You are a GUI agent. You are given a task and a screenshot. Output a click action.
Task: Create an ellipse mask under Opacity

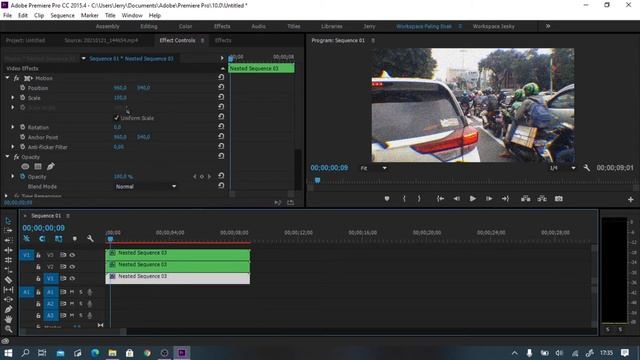[25, 167]
